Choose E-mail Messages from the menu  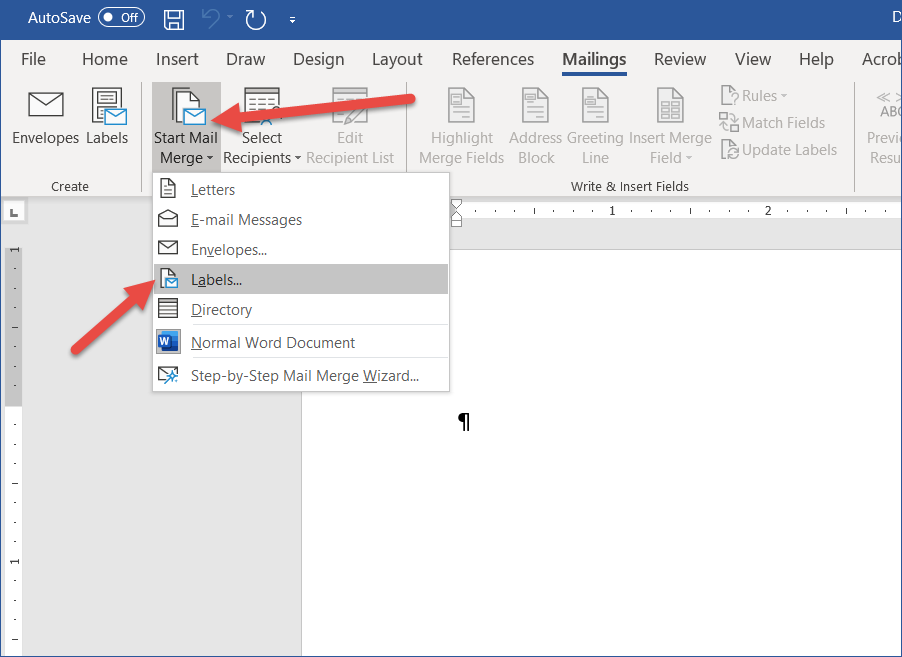[301, 219]
